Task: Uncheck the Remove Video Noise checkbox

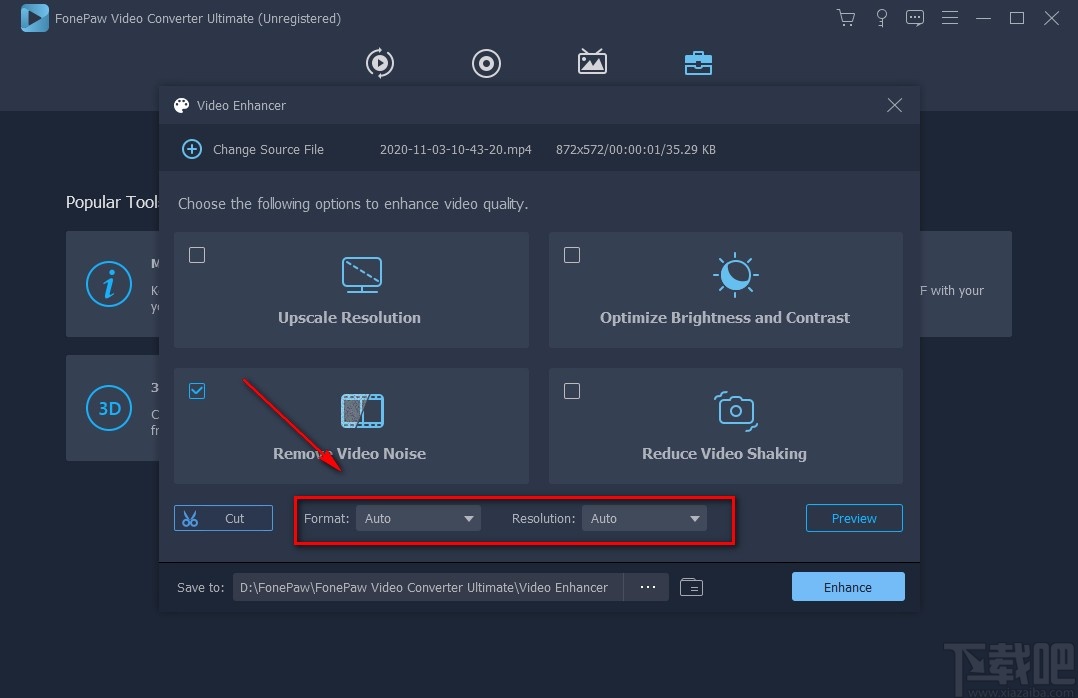Action: pos(197,391)
